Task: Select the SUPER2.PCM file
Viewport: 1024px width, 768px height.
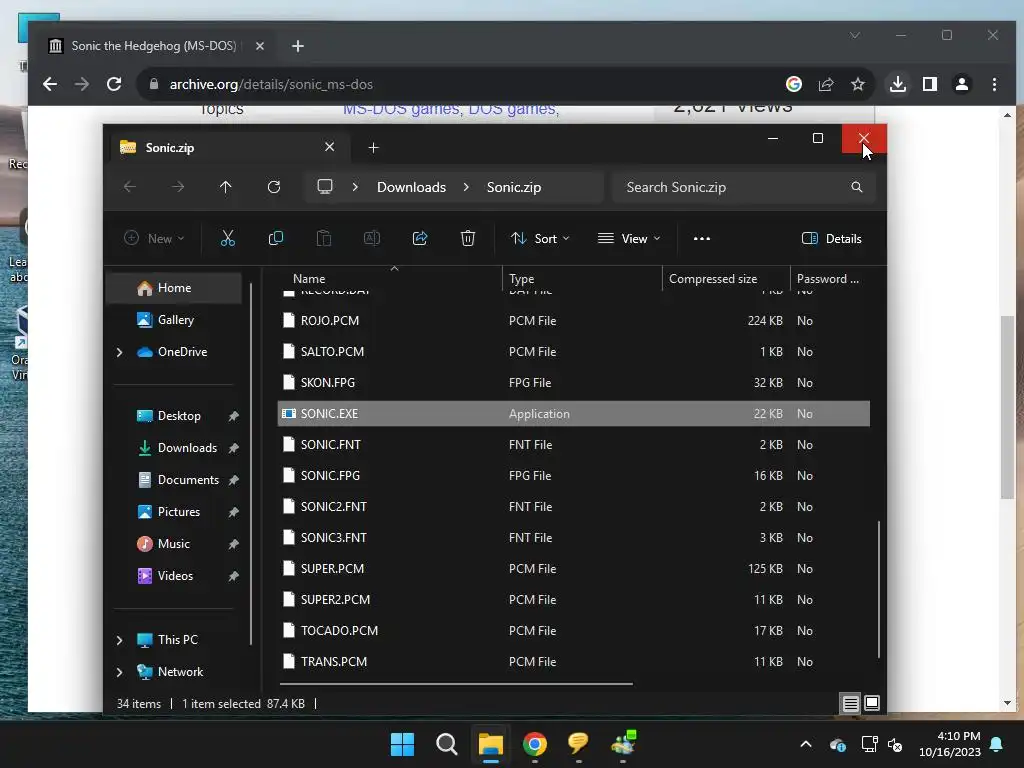Action: 573,600
